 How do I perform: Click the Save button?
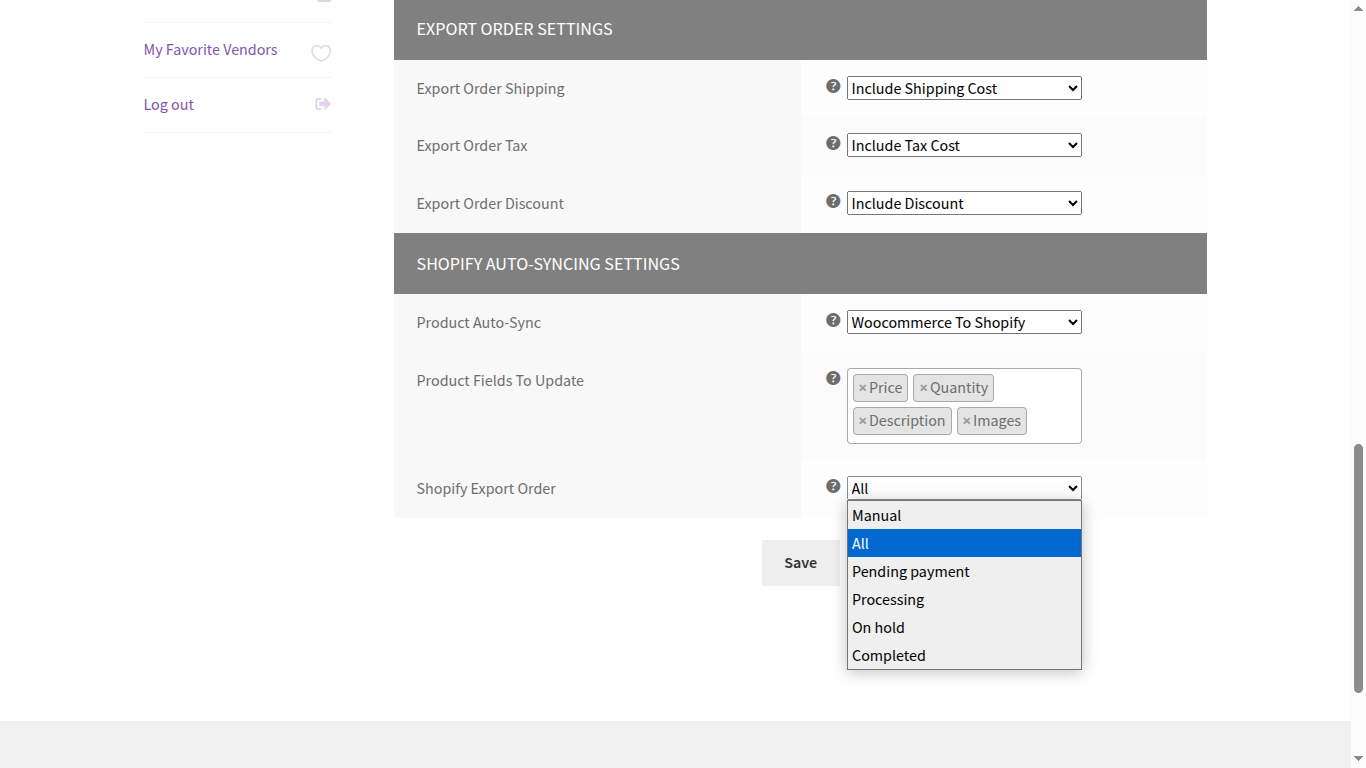coord(800,562)
